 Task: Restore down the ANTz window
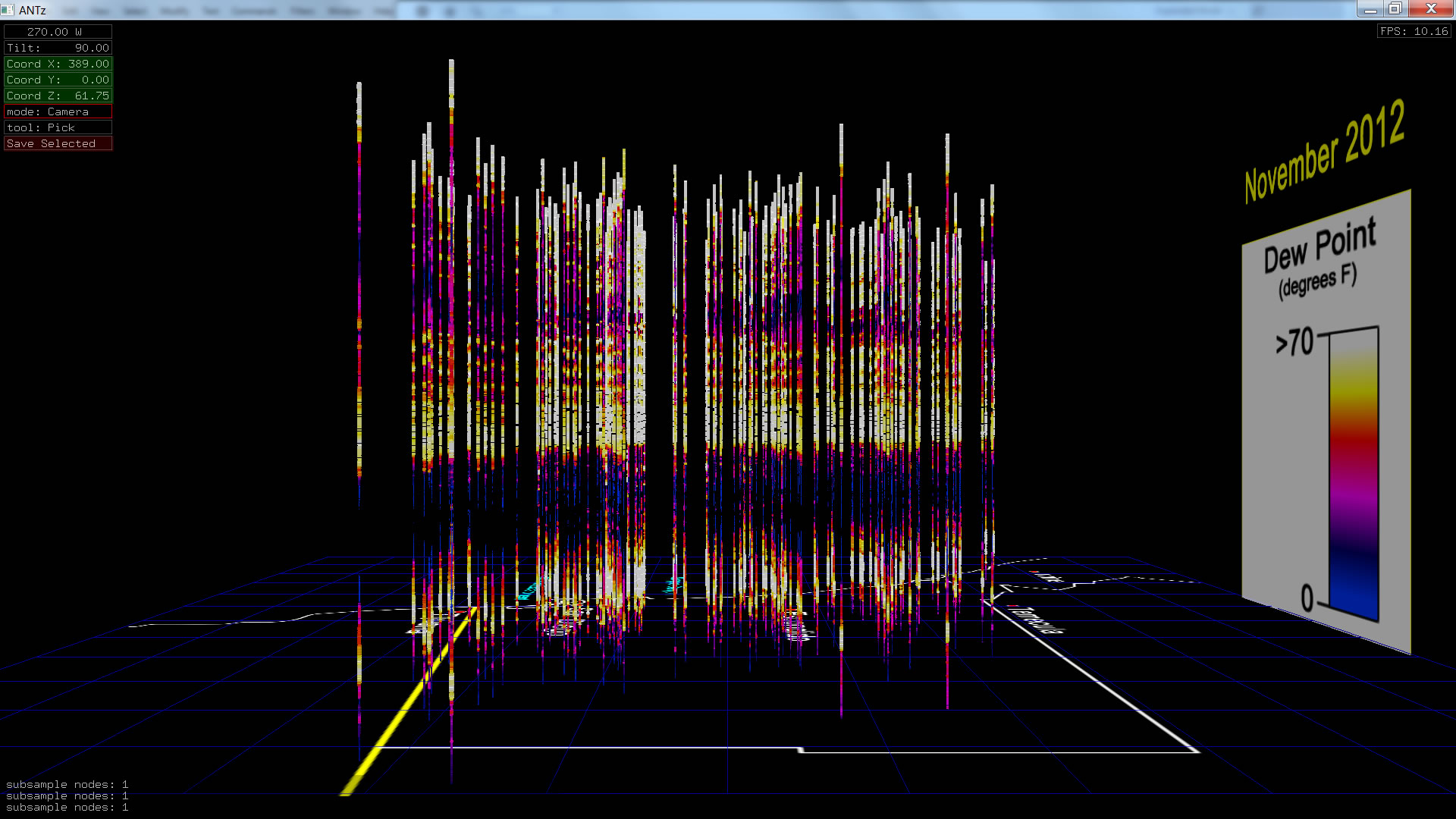click(x=1395, y=9)
